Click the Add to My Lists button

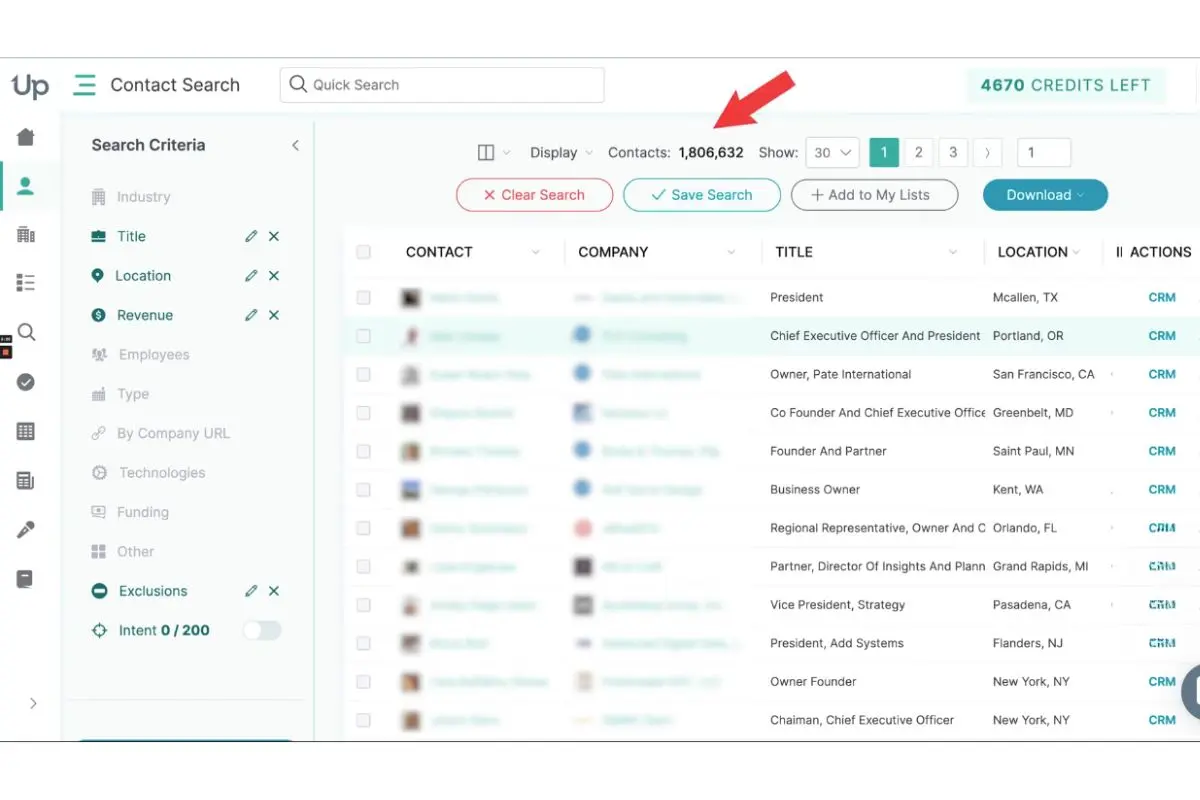pyautogui.click(x=874, y=195)
